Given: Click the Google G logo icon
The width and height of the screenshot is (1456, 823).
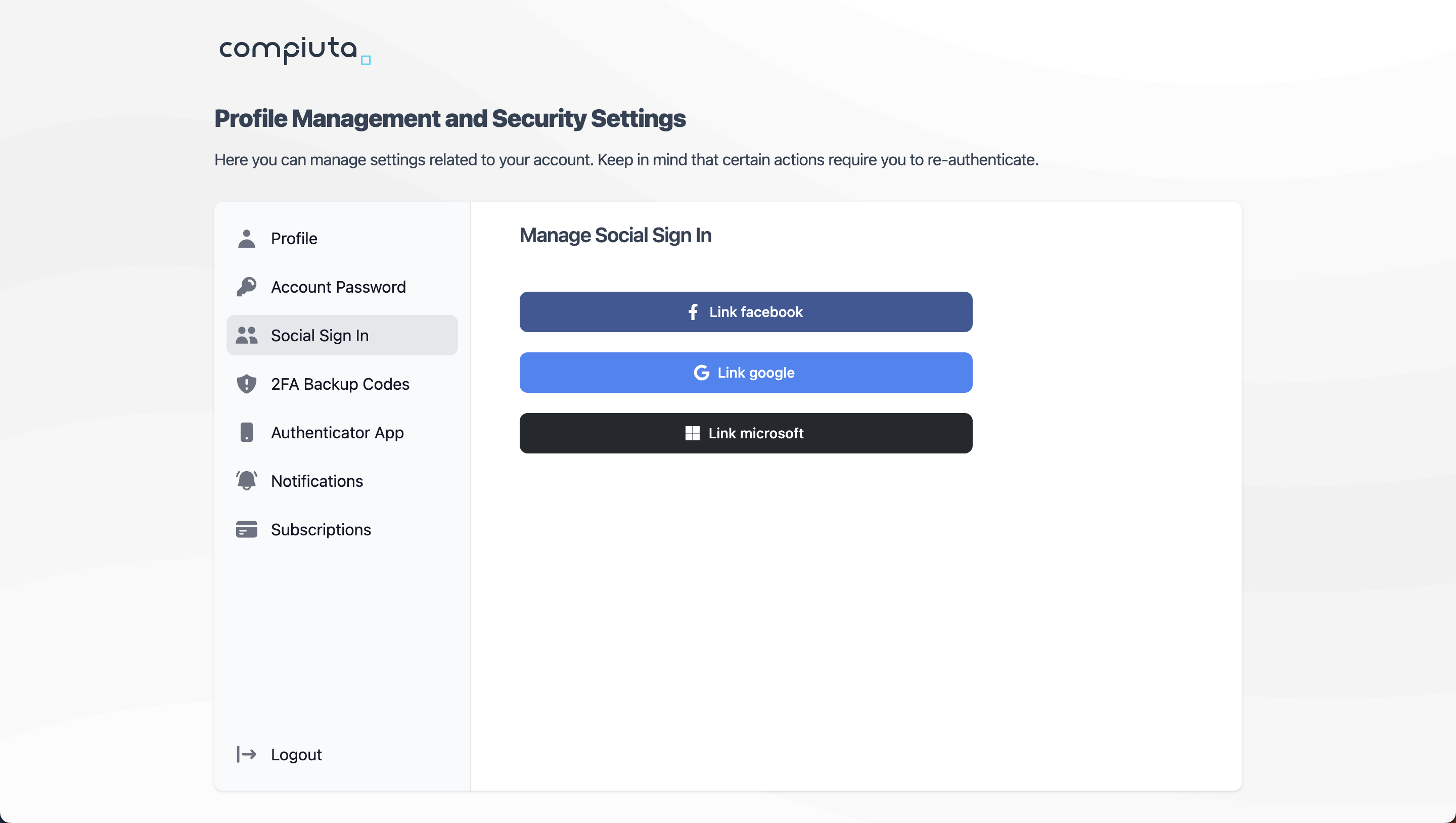Looking at the screenshot, I should tap(701, 373).
